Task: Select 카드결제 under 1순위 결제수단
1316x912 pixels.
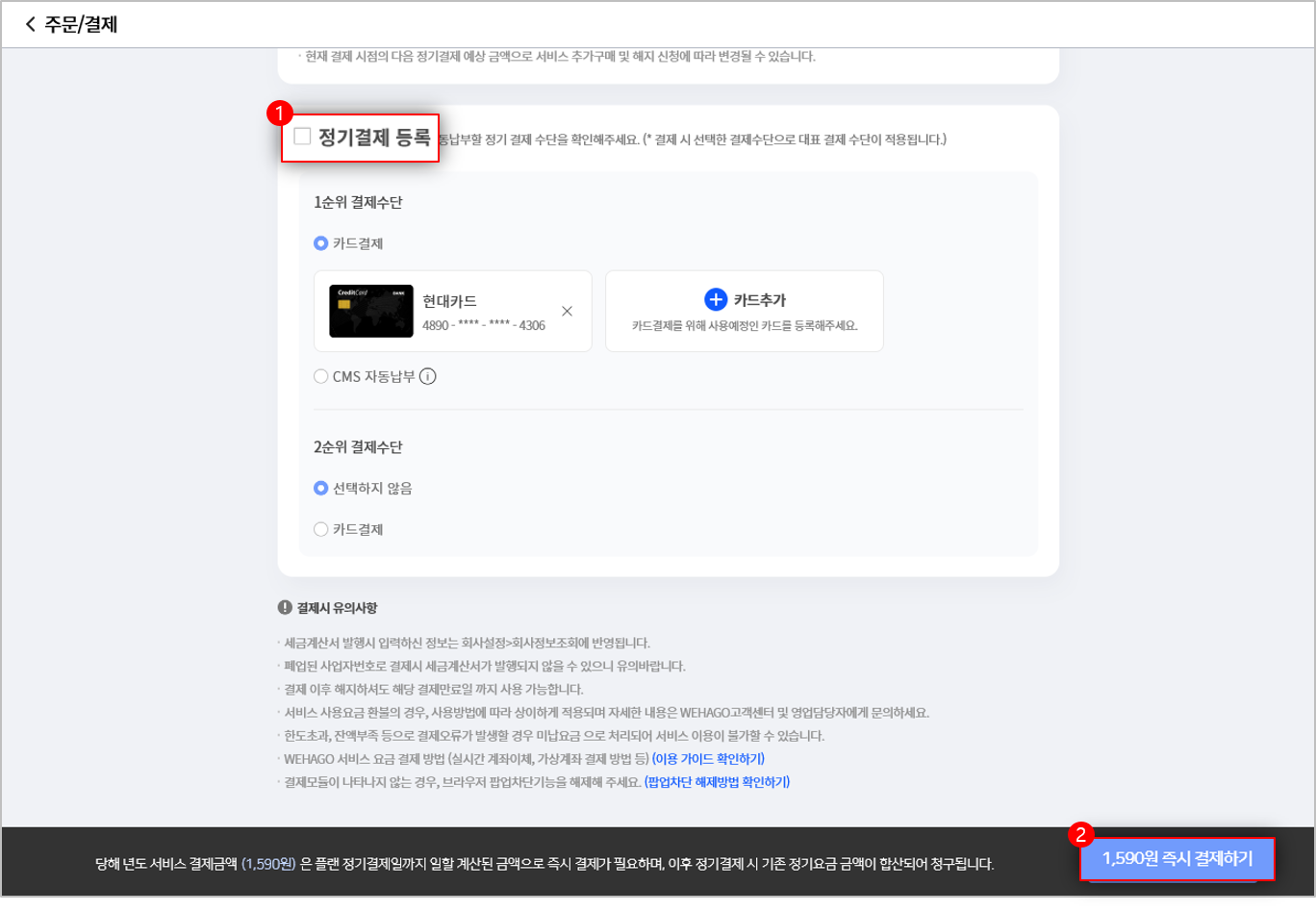Action: pos(321,243)
